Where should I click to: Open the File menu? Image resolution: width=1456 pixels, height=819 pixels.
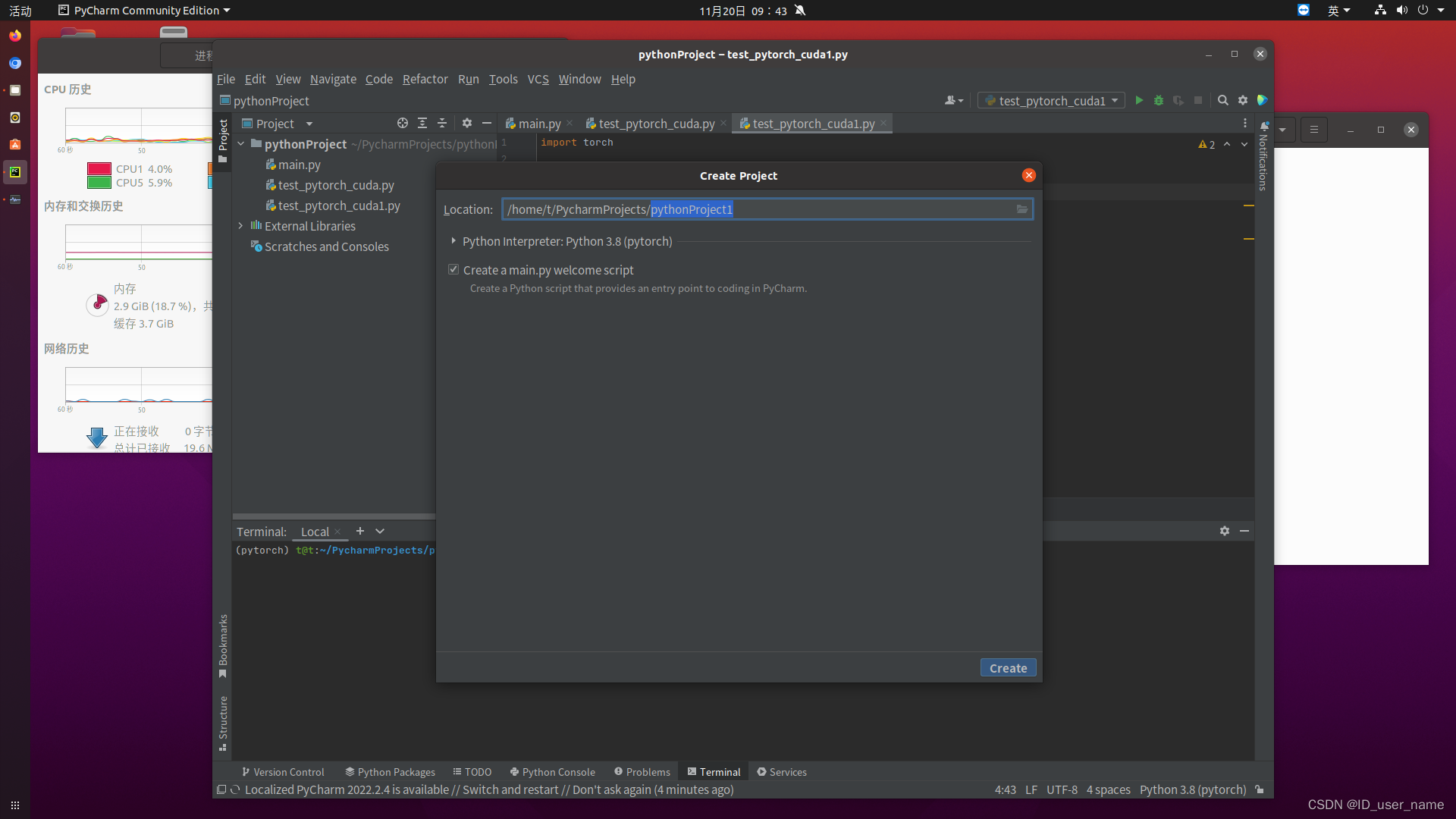pos(226,79)
